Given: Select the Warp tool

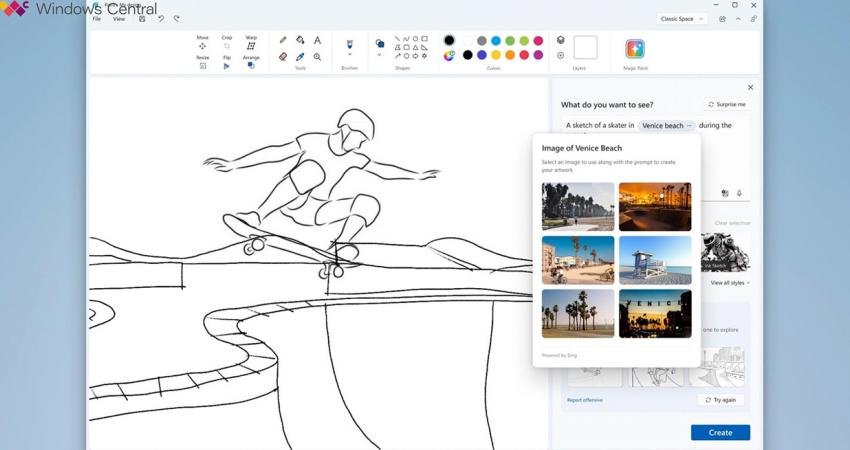Looking at the screenshot, I should pos(251,42).
